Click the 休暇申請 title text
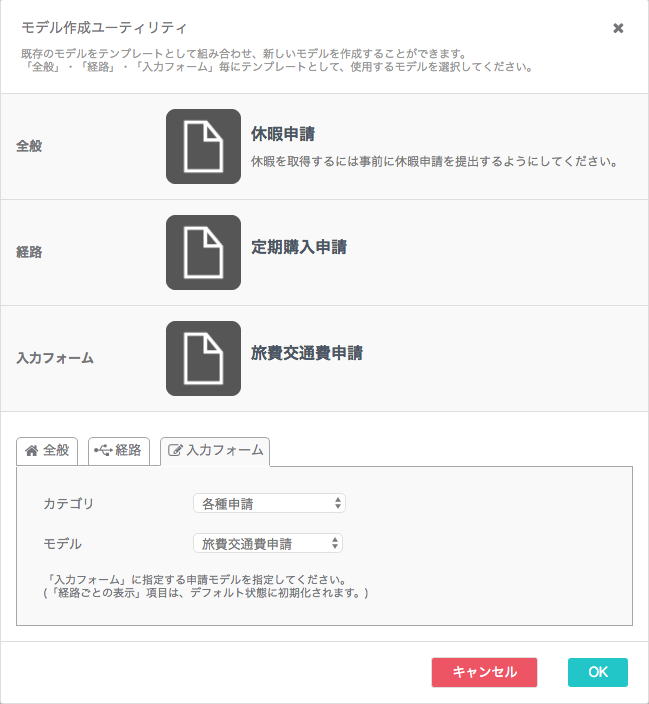 coord(283,134)
